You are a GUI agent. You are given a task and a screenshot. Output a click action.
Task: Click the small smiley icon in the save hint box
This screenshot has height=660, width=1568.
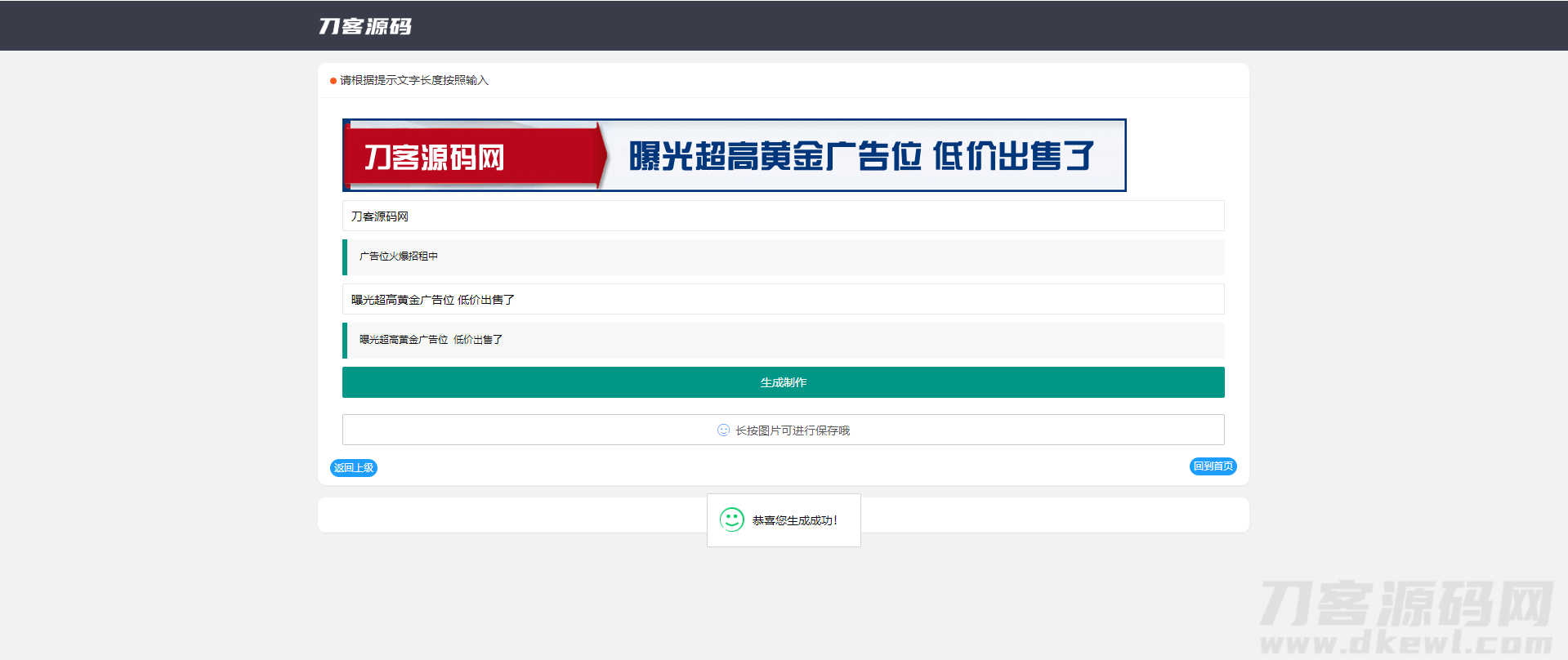point(723,430)
